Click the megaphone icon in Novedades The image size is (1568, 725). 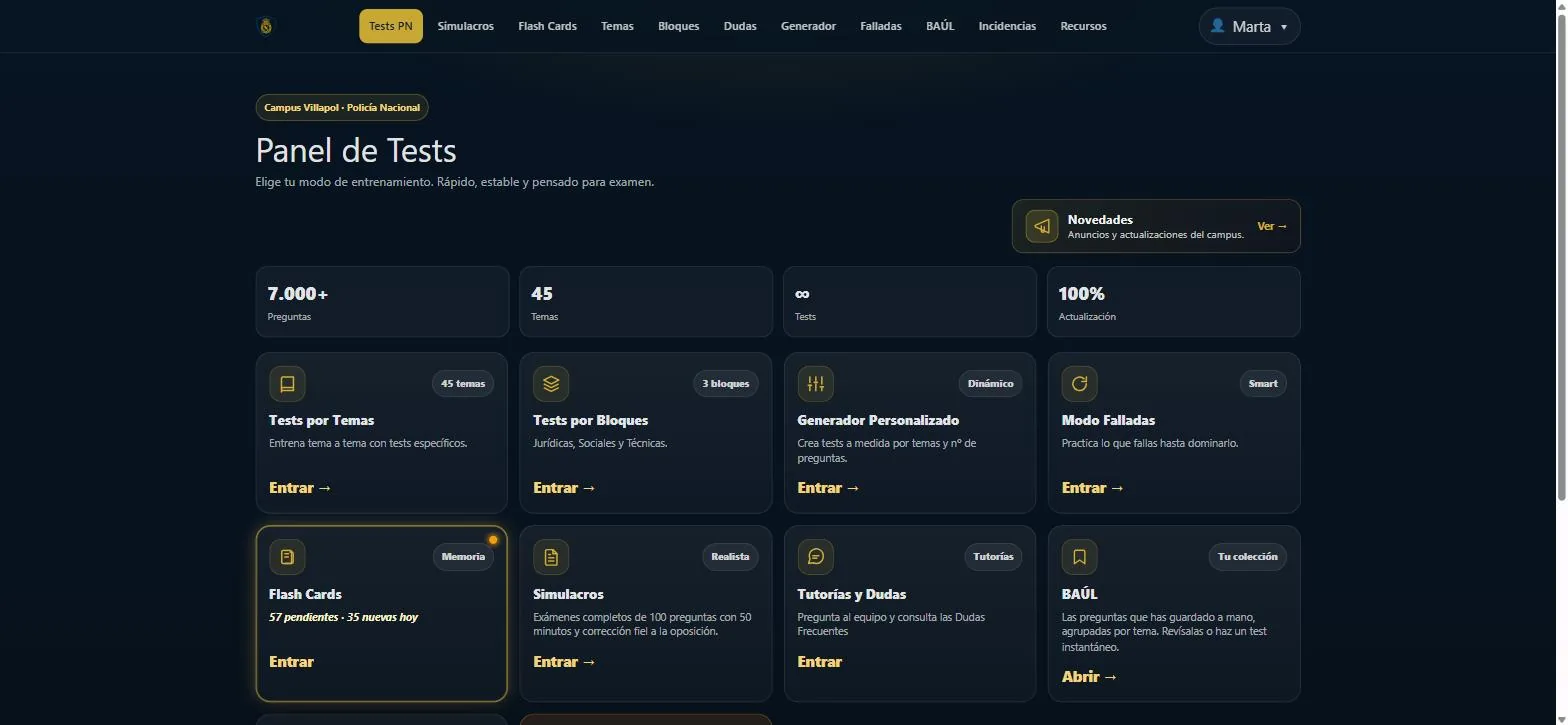(x=1042, y=226)
